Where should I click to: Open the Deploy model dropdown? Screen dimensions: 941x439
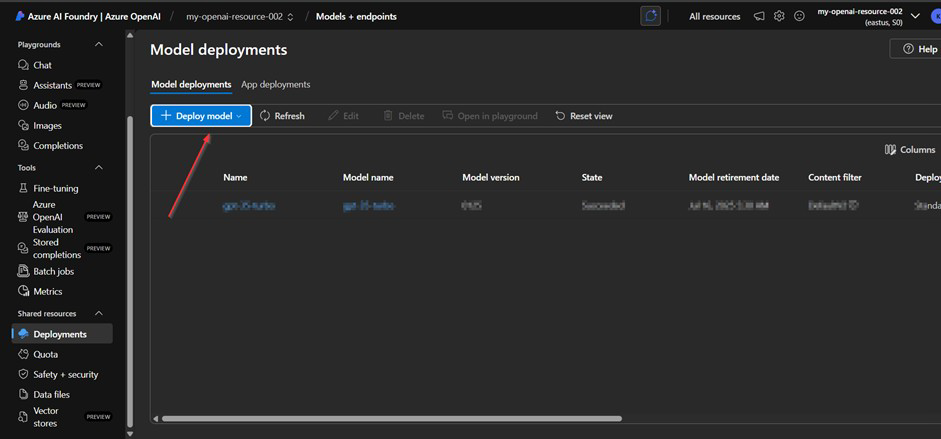201,116
